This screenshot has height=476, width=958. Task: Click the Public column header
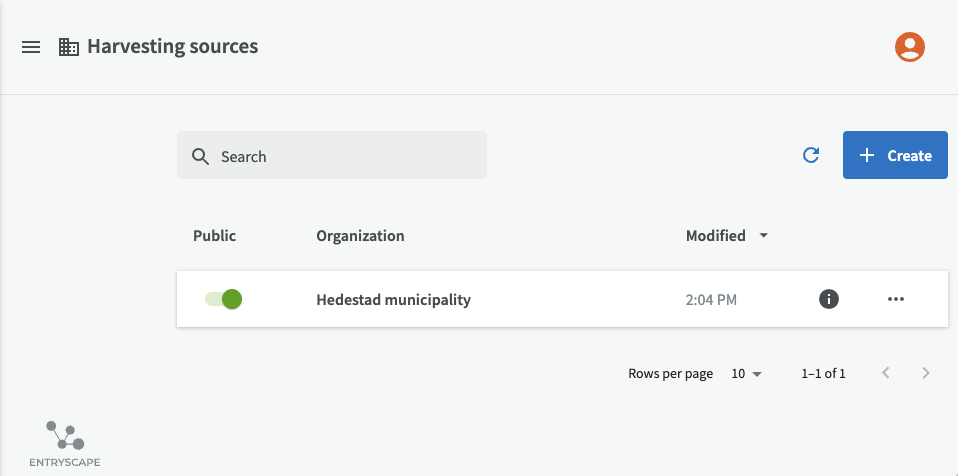click(214, 236)
